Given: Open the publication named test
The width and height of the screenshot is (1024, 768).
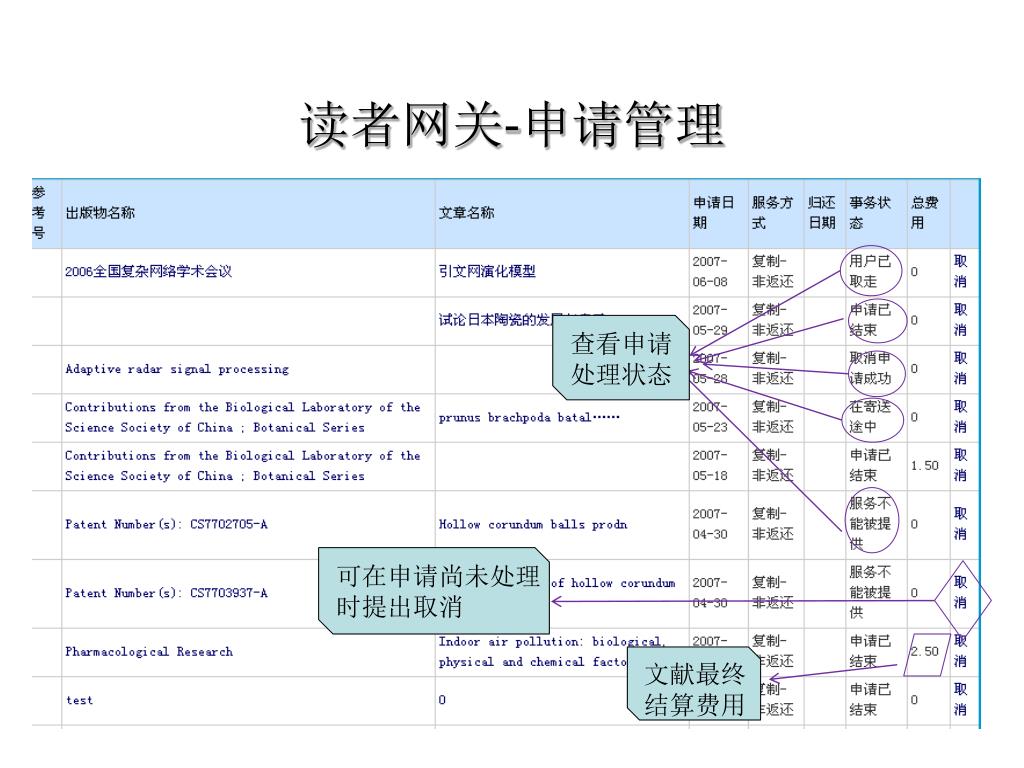Looking at the screenshot, I should [x=79, y=700].
